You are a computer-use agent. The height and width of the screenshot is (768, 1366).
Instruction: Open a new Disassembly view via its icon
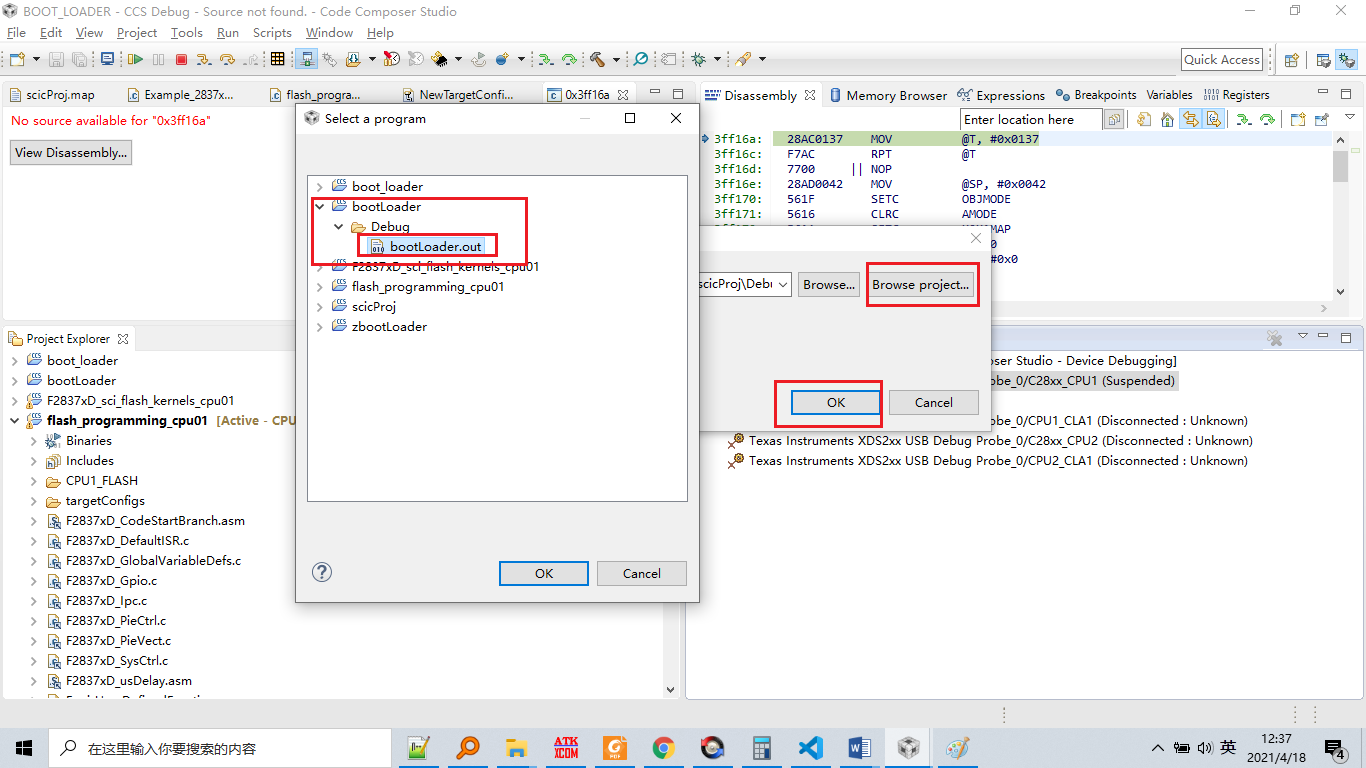(1296, 118)
